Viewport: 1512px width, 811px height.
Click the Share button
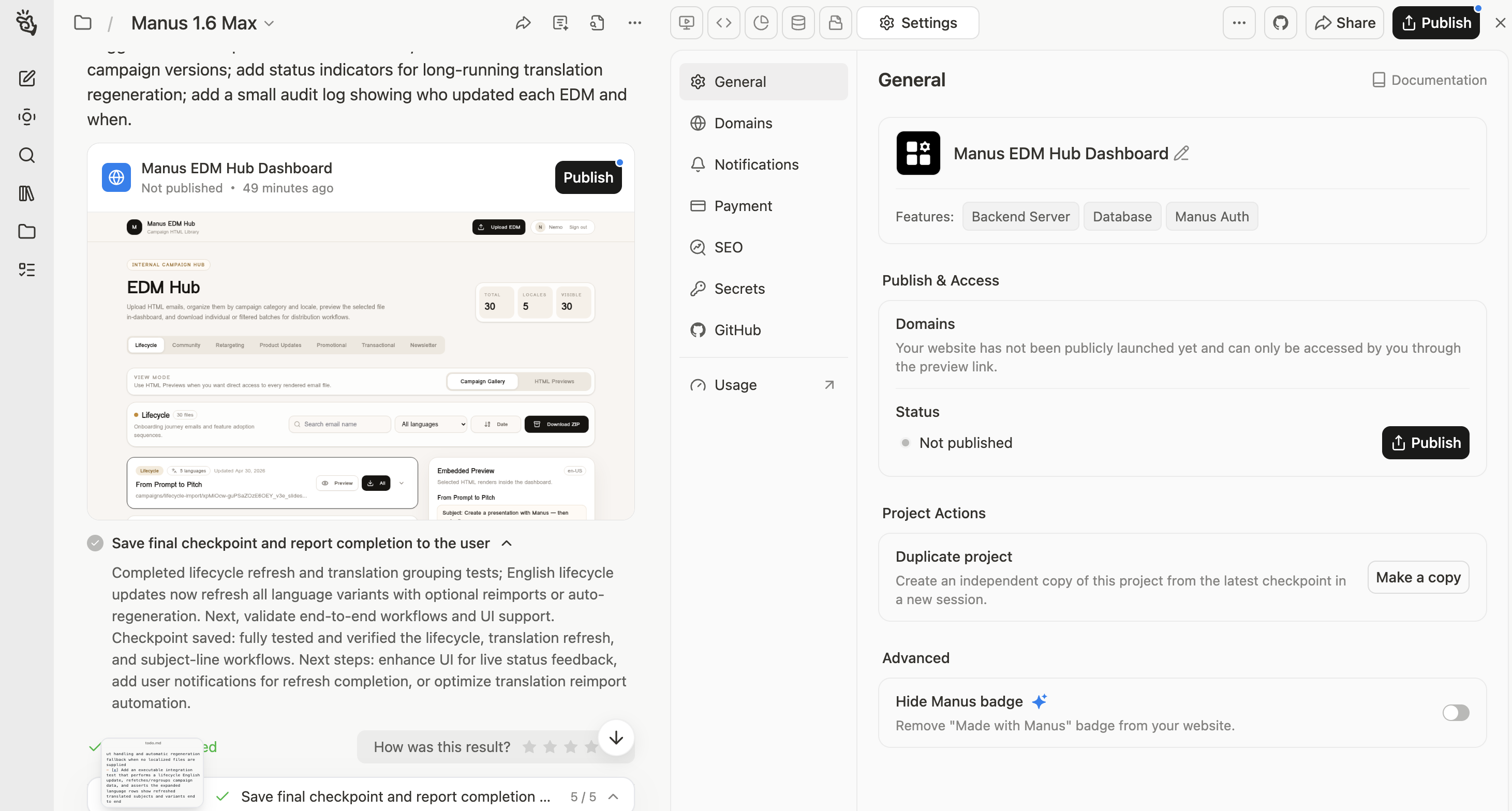tap(1344, 23)
